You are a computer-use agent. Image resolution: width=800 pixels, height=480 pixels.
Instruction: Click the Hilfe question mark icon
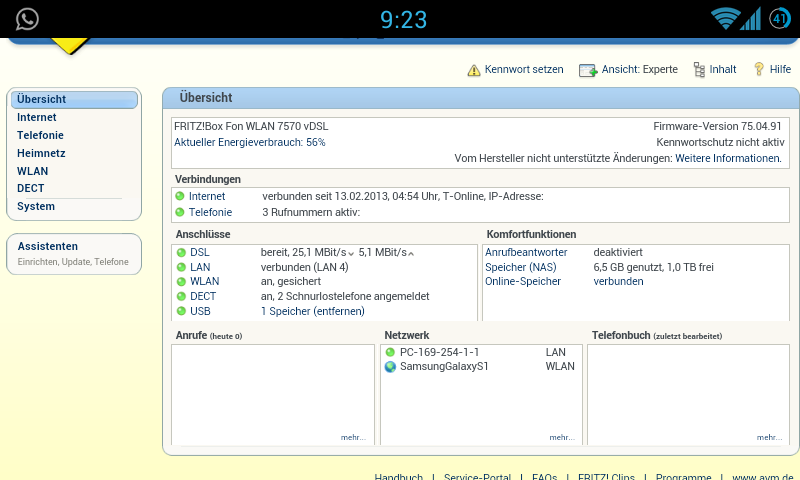click(x=759, y=69)
